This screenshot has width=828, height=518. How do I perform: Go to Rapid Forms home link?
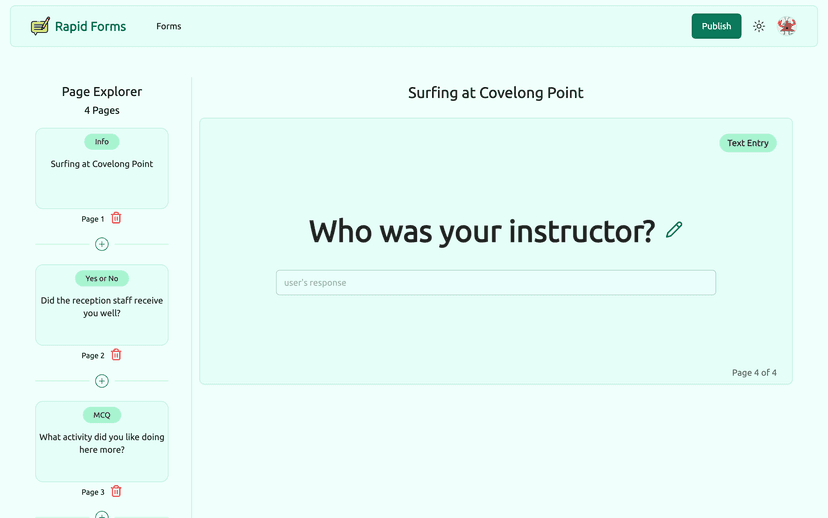click(90, 27)
